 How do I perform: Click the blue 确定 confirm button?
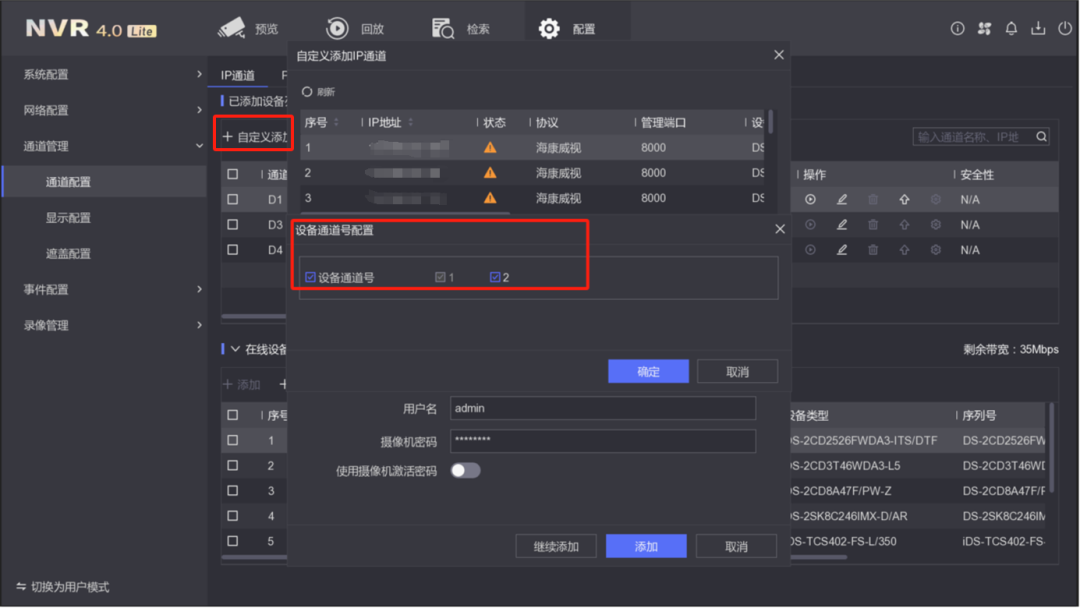648,371
